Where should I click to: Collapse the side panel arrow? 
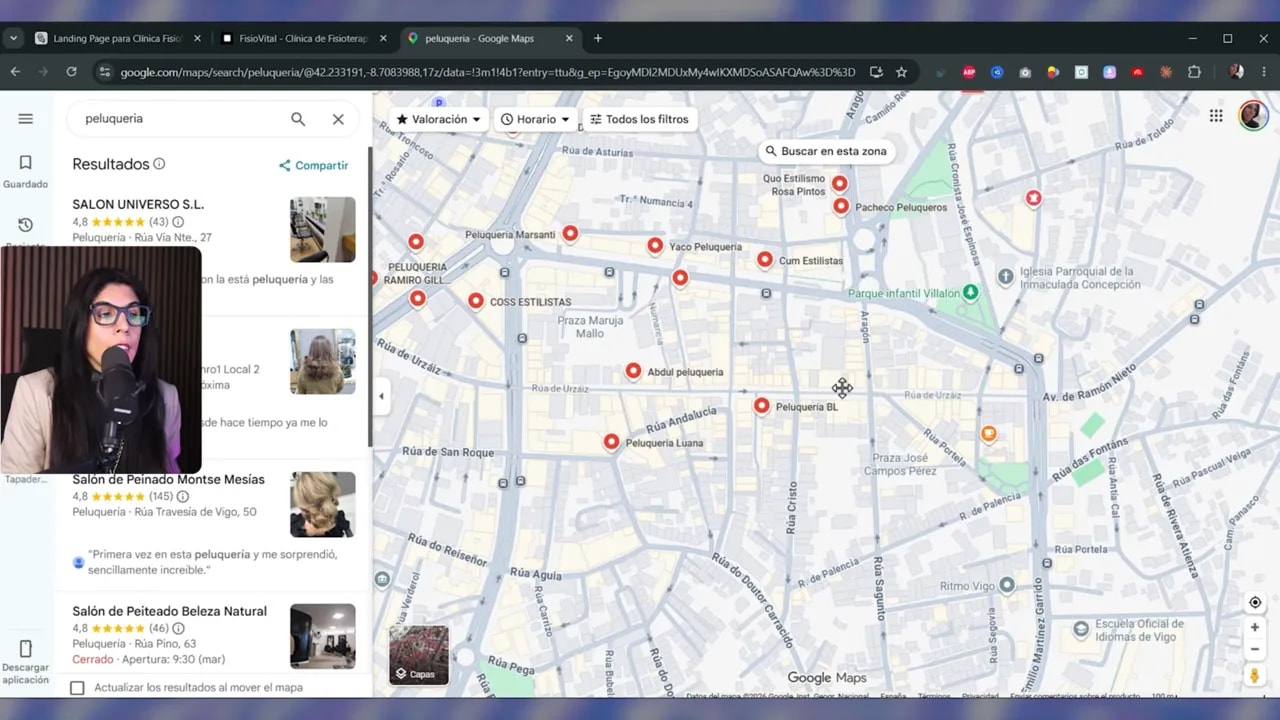point(381,396)
